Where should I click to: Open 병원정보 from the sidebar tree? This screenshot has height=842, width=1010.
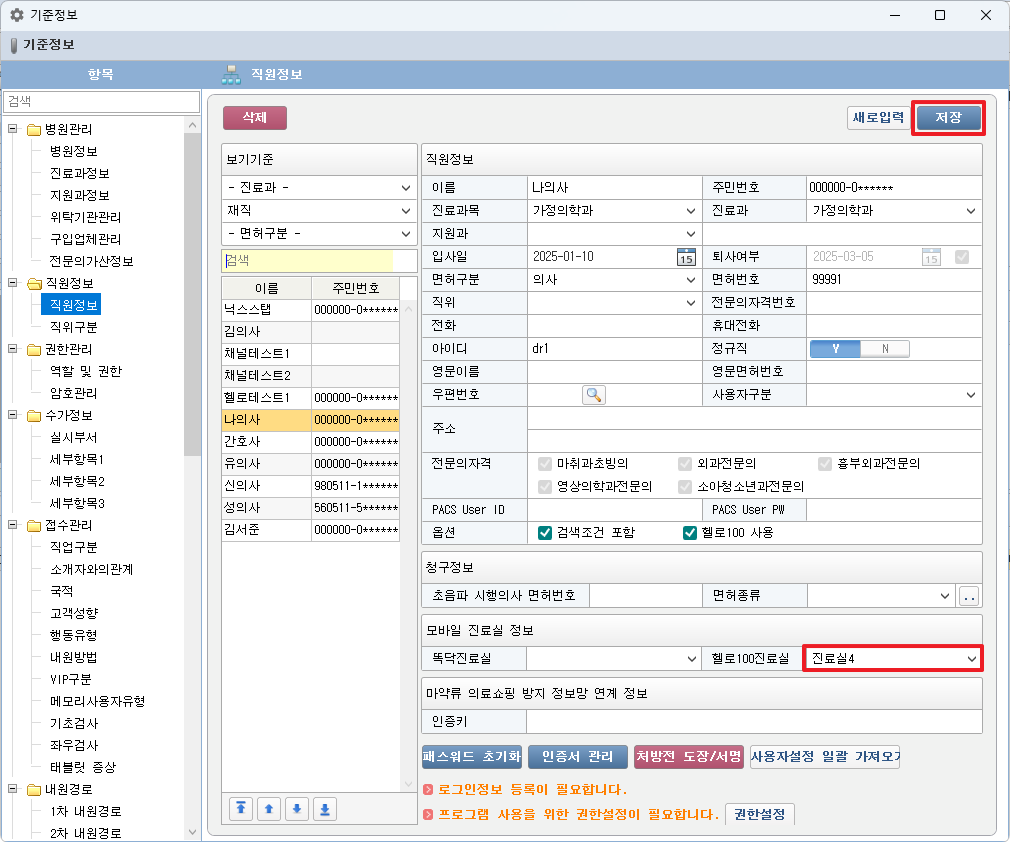coord(73,151)
